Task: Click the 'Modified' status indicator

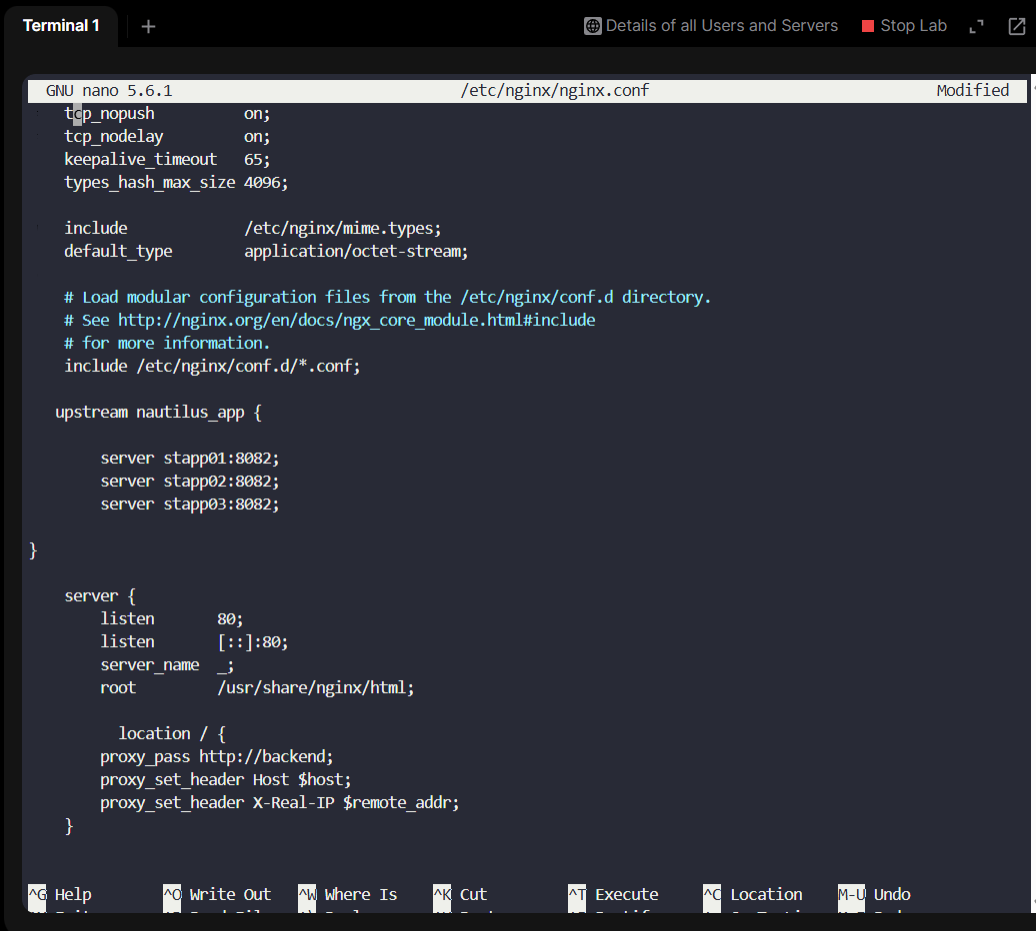Action: [973, 91]
